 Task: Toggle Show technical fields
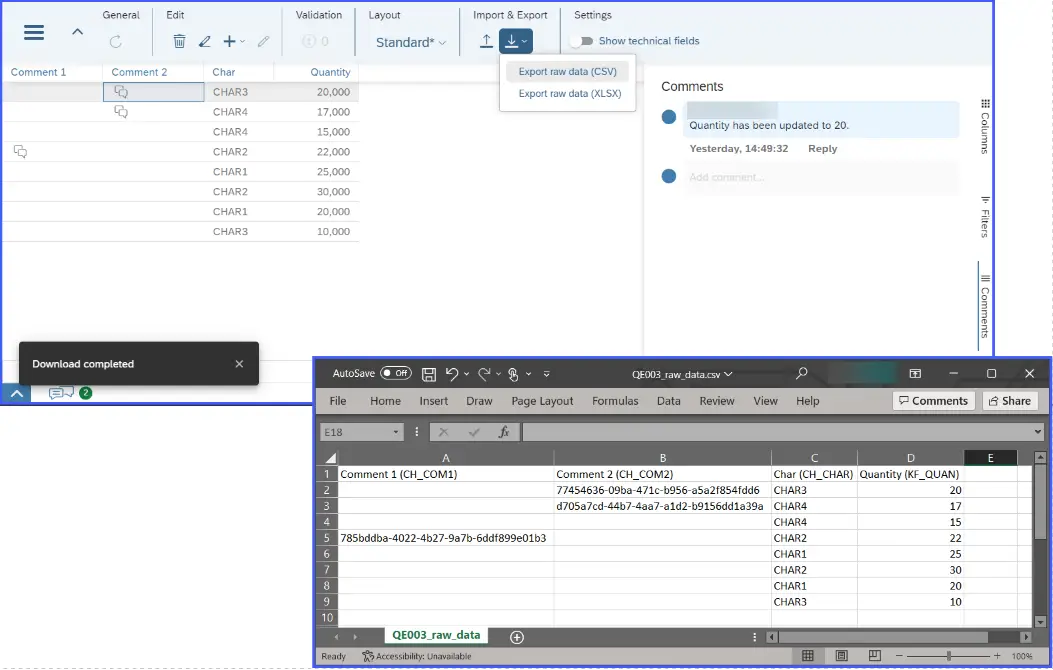coord(581,41)
